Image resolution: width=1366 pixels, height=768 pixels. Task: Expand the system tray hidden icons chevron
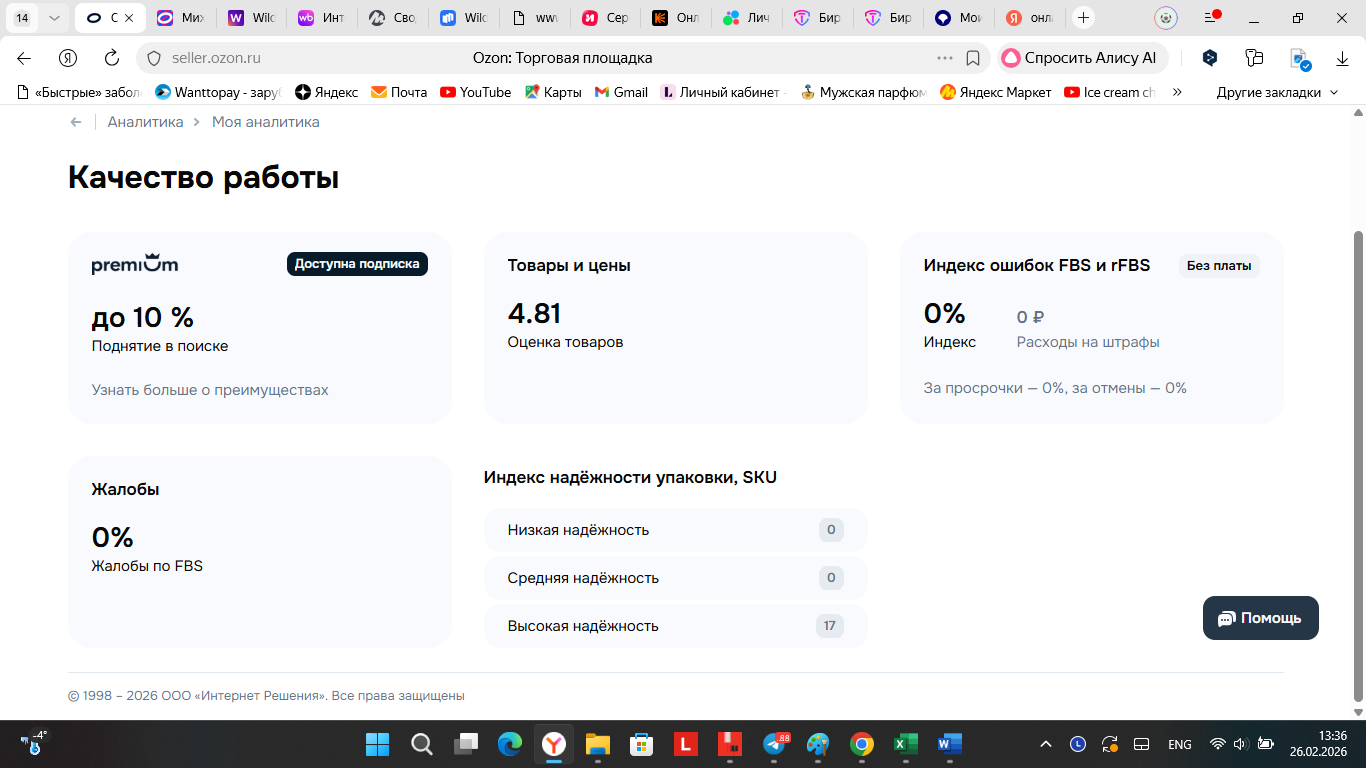[x=1046, y=744]
